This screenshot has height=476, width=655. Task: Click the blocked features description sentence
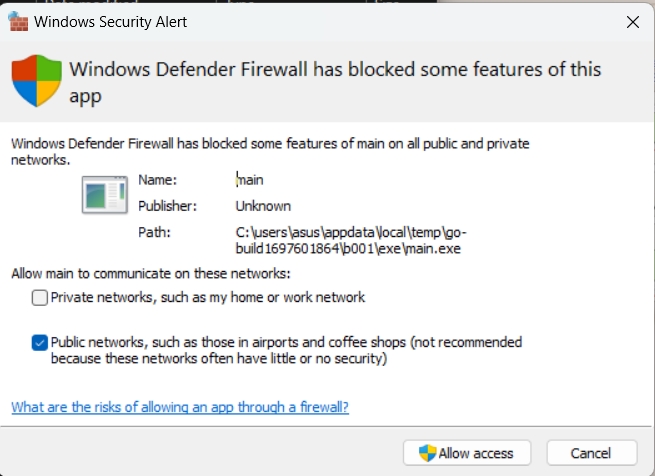[x=270, y=152]
